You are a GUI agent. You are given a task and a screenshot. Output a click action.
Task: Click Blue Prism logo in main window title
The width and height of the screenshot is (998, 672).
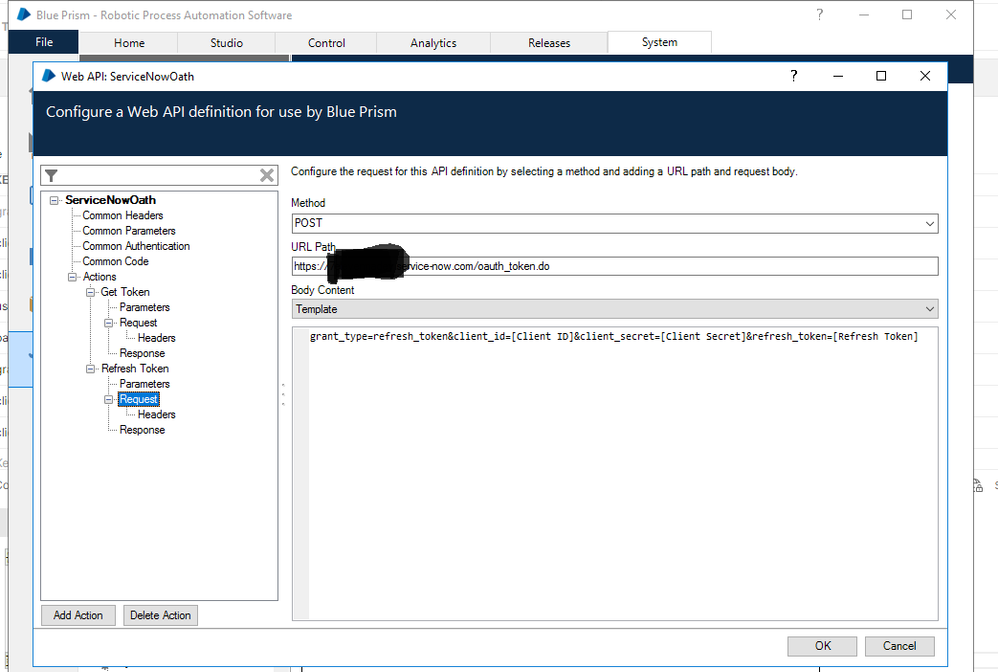[24, 14]
